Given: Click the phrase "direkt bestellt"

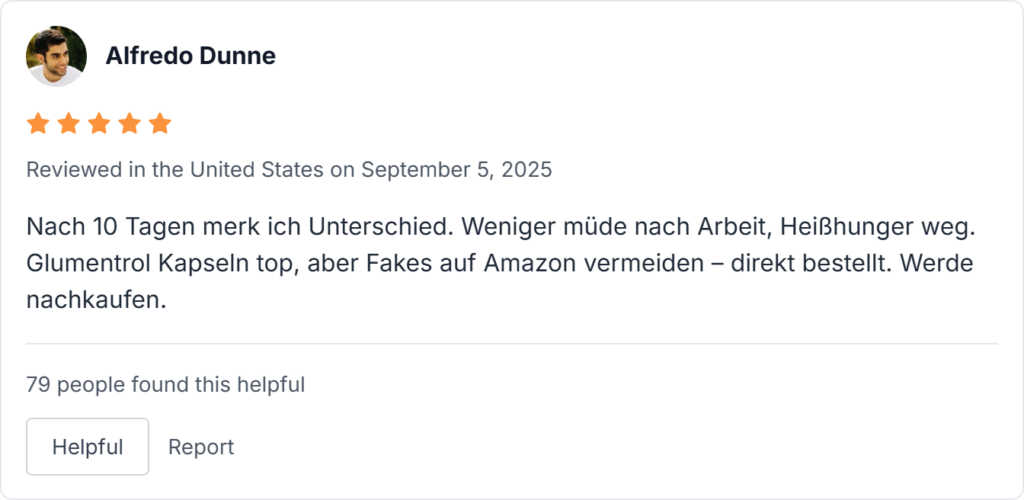Looking at the screenshot, I should [824, 264].
